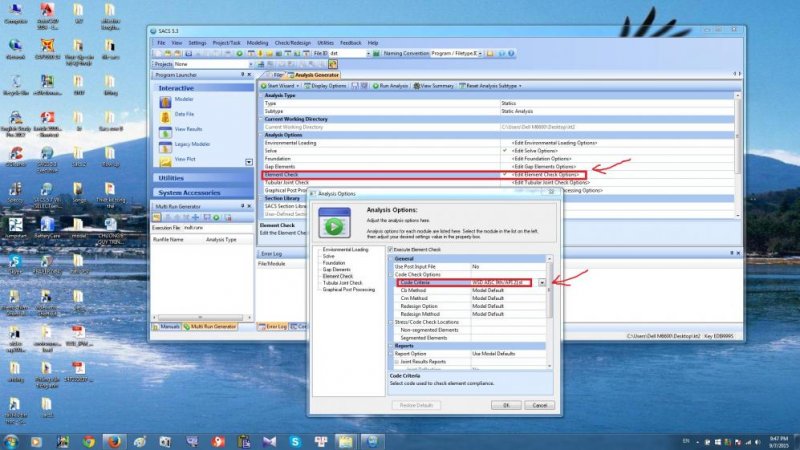Click the Execution File input field
800x450 pixels.
coord(217,228)
